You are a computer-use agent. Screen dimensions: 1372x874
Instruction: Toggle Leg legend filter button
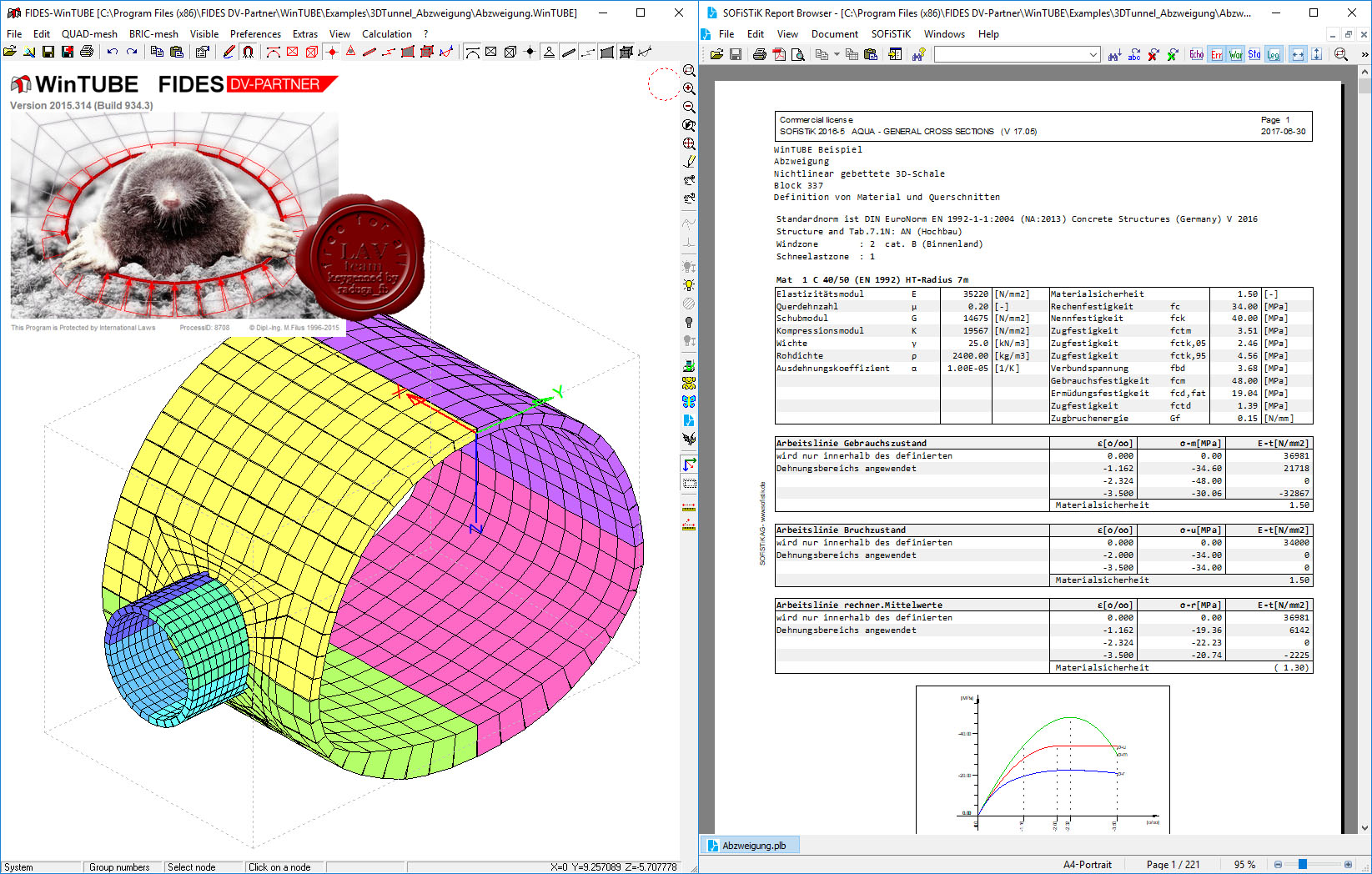[x=1274, y=54]
